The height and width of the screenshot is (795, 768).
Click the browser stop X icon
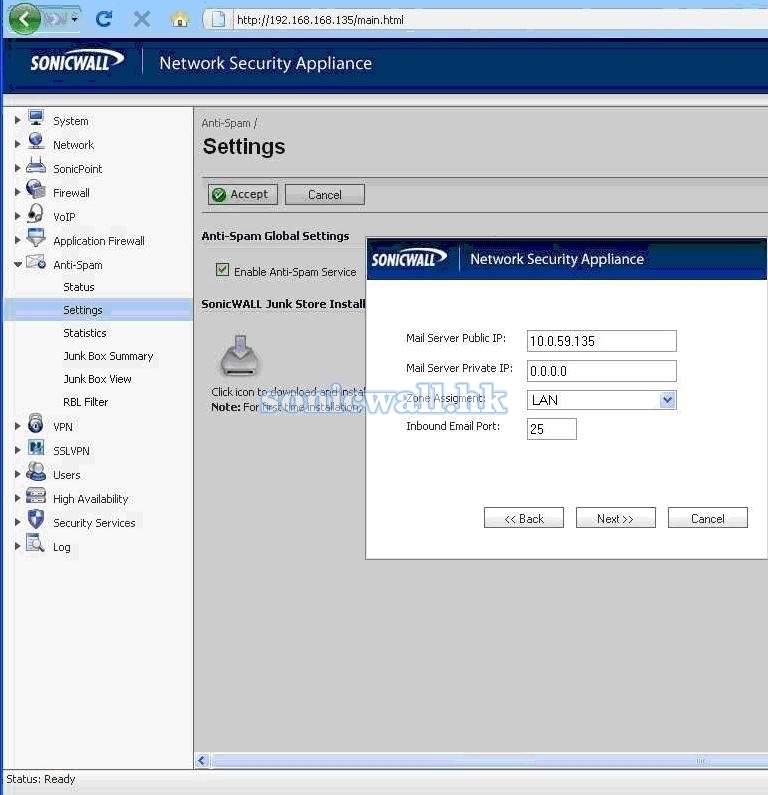[x=142, y=20]
